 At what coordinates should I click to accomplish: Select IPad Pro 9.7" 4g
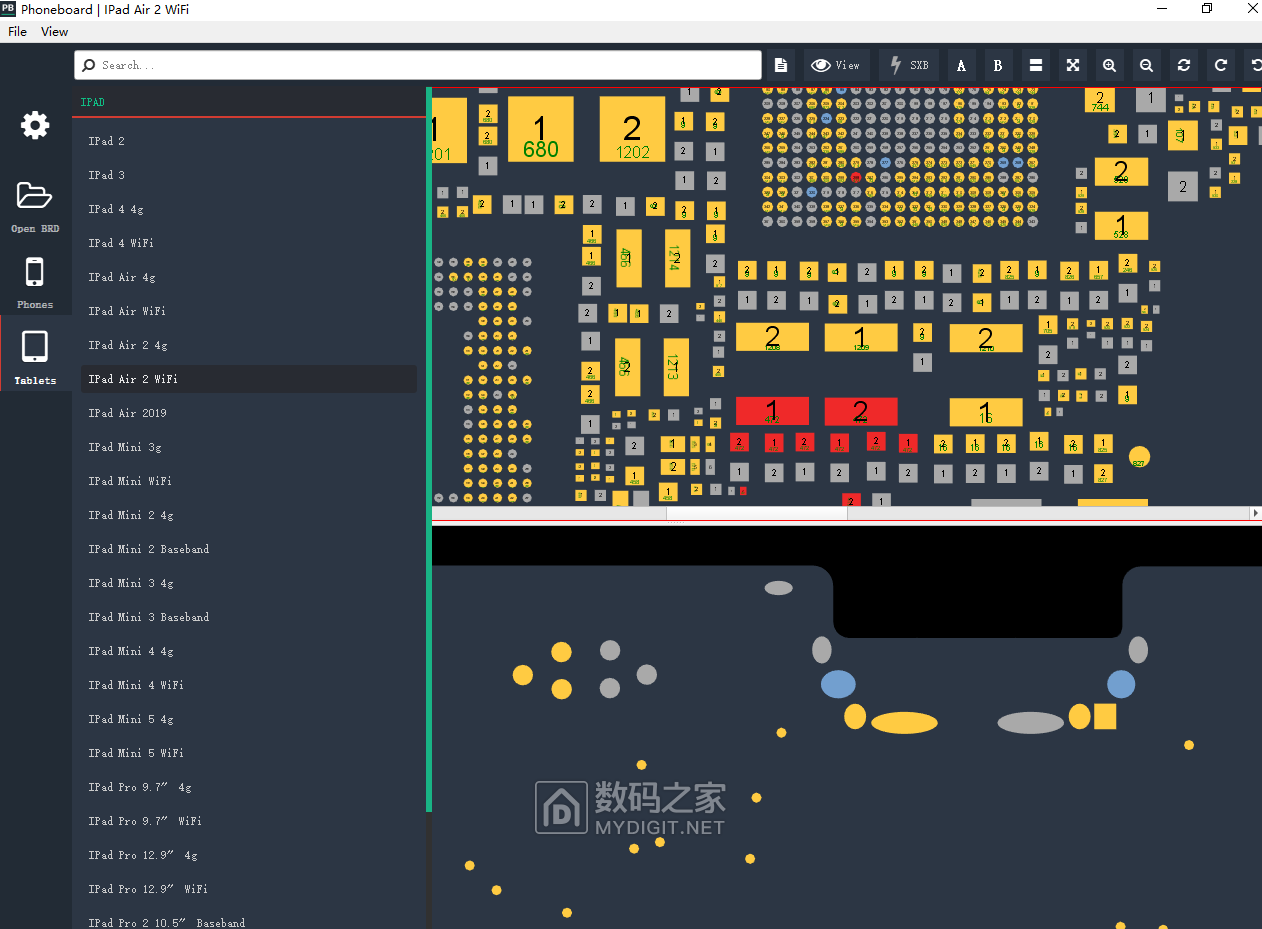[x=249, y=787]
